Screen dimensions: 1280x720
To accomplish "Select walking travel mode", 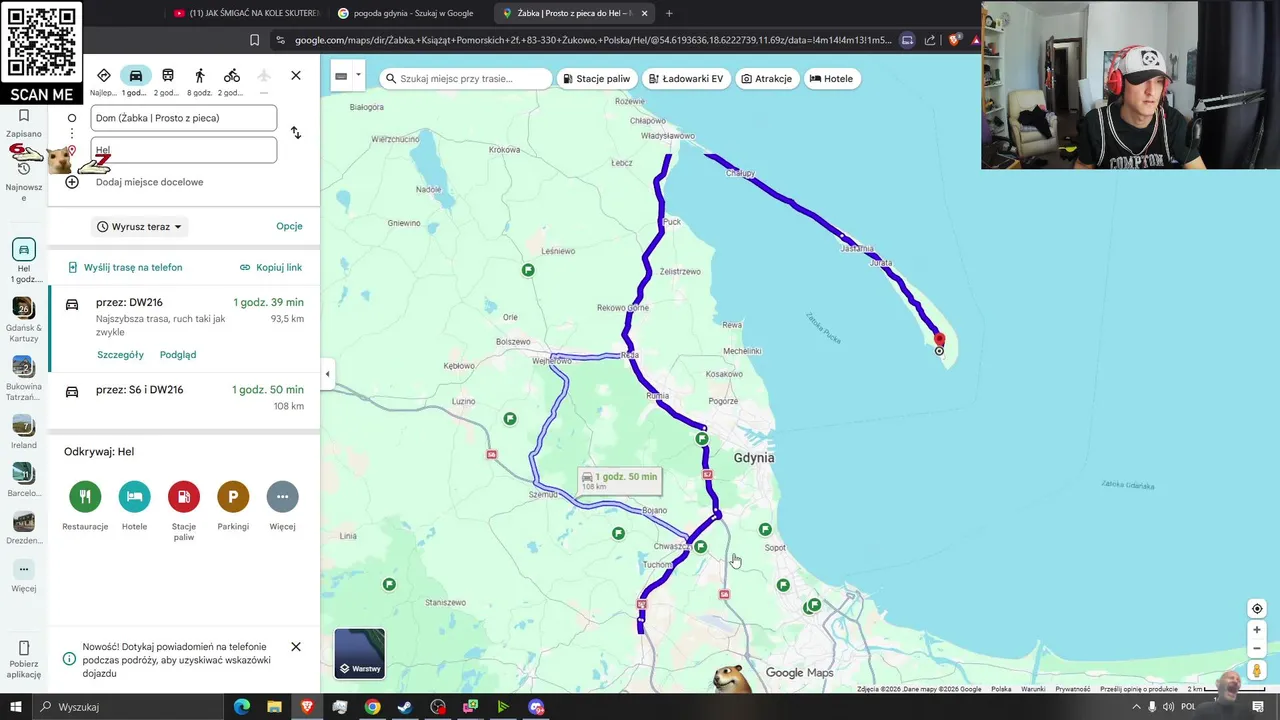I will (200, 76).
